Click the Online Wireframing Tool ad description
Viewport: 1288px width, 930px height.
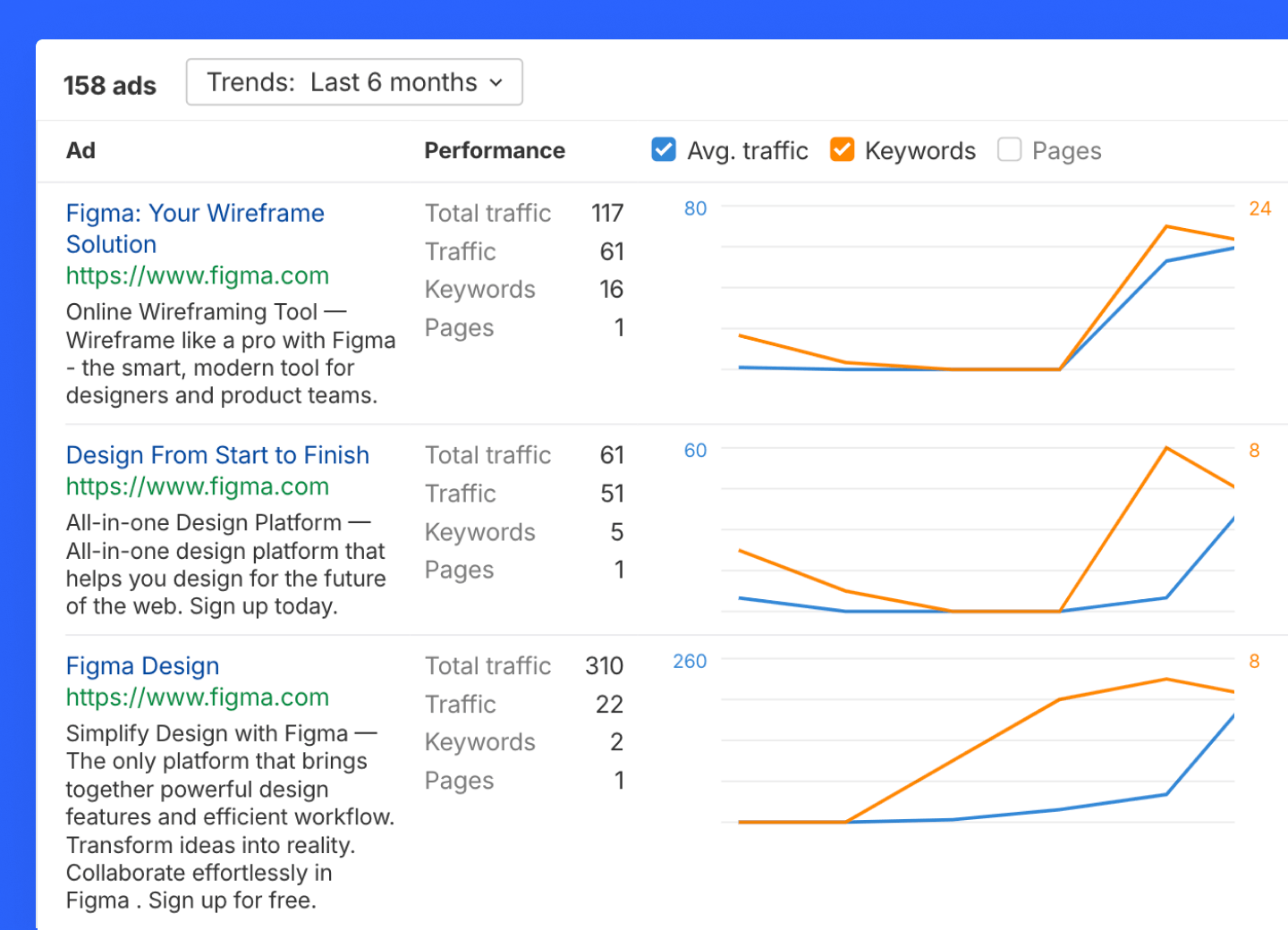(x=231, y=354)
